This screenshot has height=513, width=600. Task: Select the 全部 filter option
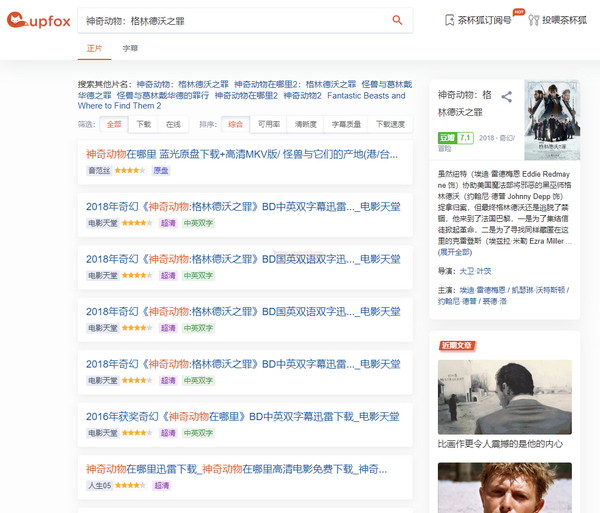point(114,124)
